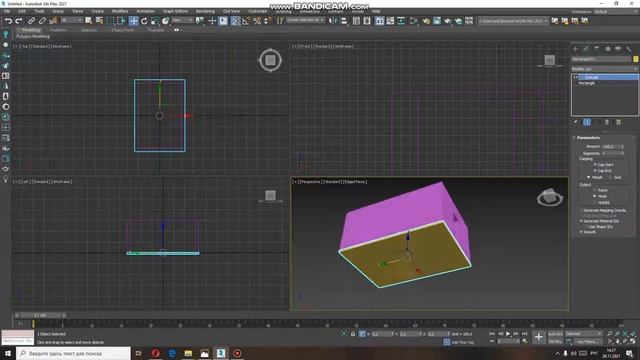Click the Windows taskbar search box
The height and width of the screenshot is (360, 640).
pos(73,353)
